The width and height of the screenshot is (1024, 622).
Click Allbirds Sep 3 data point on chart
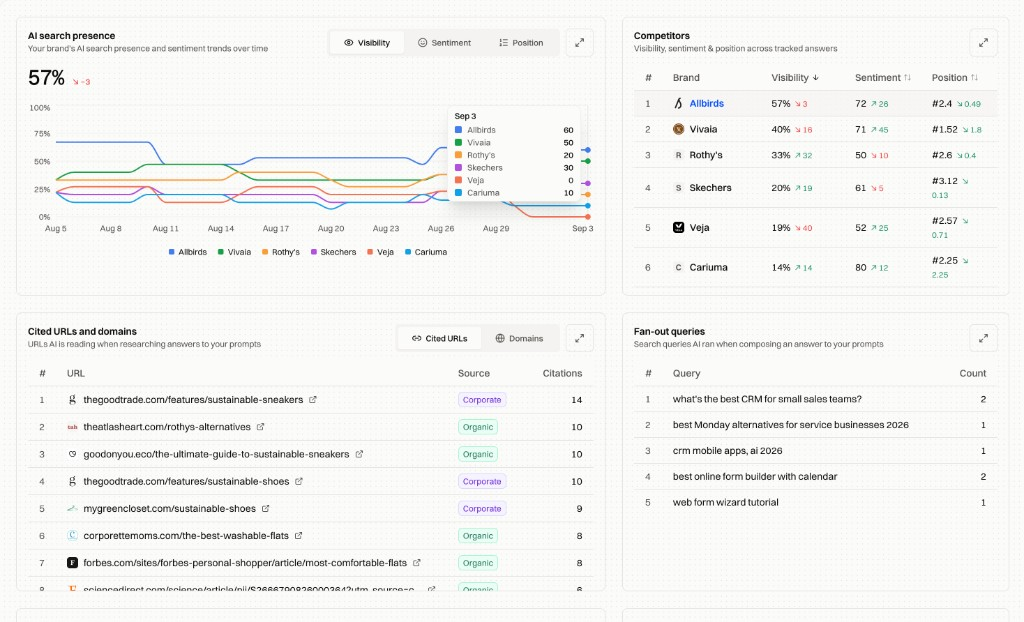pyautogui.click(x=588, y=150)
